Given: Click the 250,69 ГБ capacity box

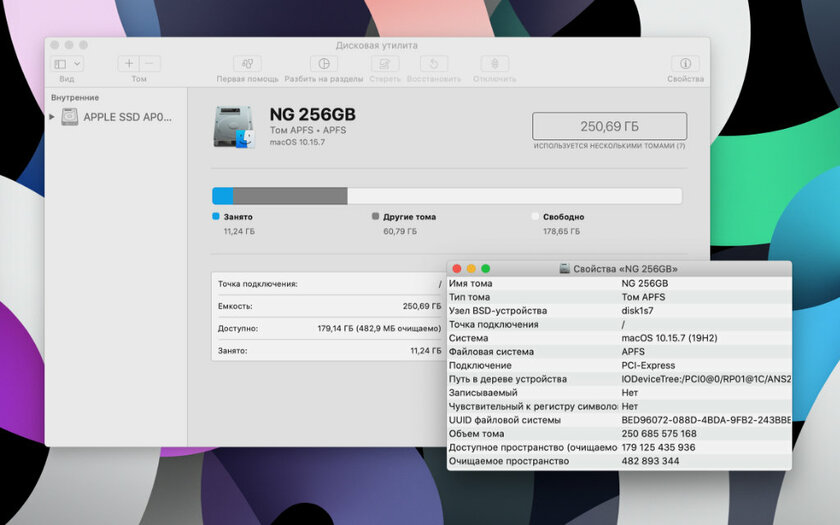Looking at the screenshot, I should click(609, 126).
